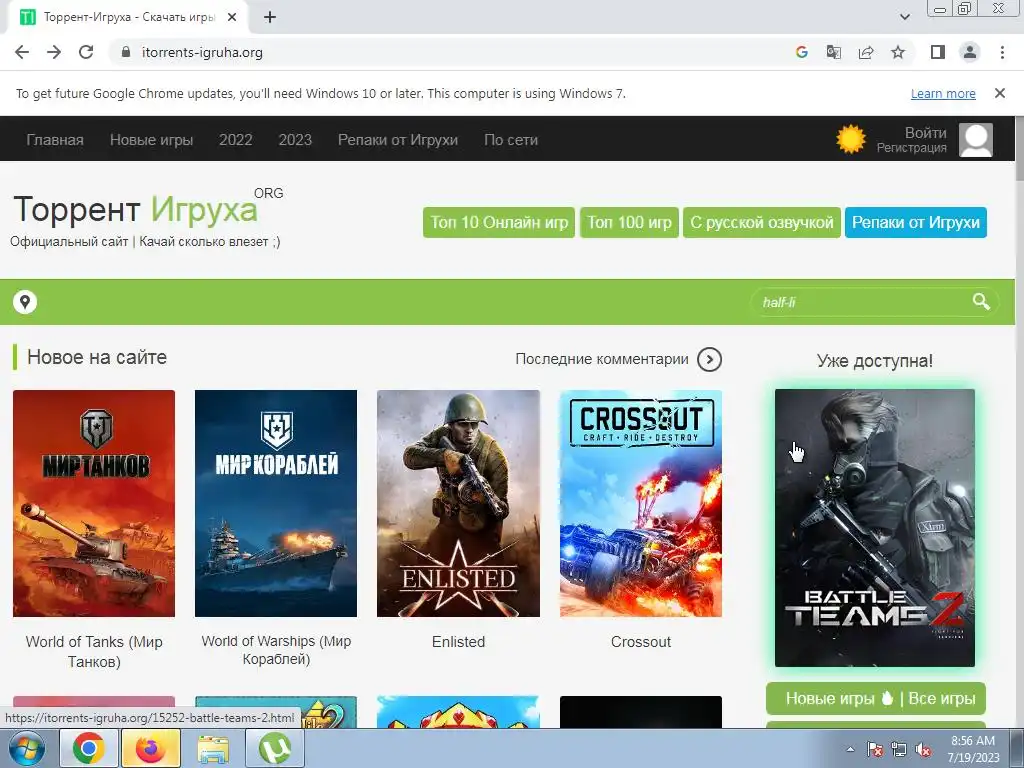1024x768 pixels.
Task: Click the Crossout title text
Action: (x=641, y=642)
